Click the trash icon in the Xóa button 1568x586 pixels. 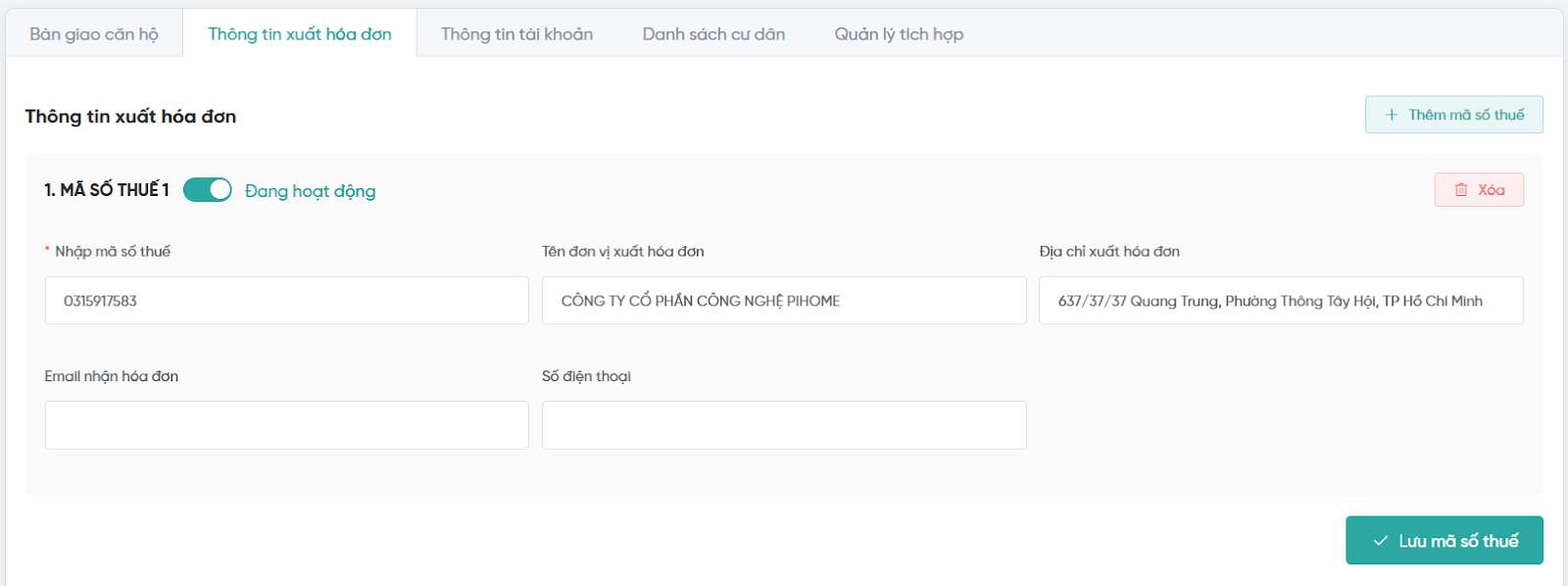(1461, 190)
